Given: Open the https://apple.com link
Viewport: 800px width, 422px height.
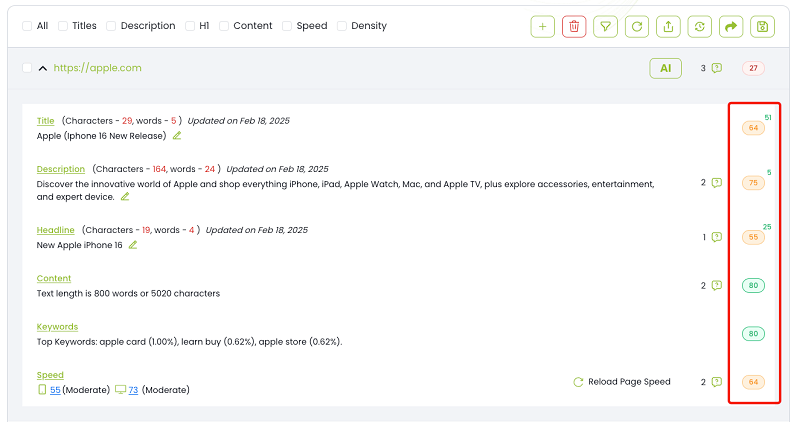Looking at the screenshot, I should (97, 68).
